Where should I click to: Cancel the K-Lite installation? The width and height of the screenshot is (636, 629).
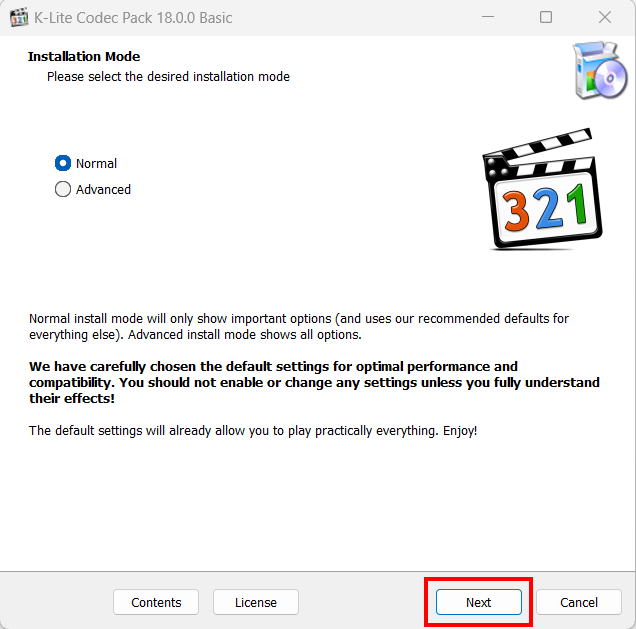click(x=579, y=602)
